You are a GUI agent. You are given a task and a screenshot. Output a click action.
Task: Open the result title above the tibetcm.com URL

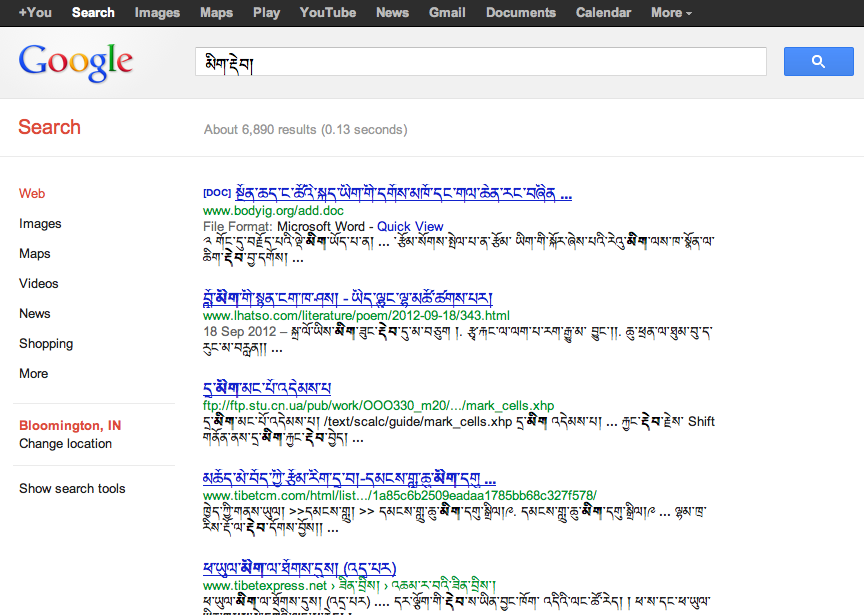coord(349,478)
